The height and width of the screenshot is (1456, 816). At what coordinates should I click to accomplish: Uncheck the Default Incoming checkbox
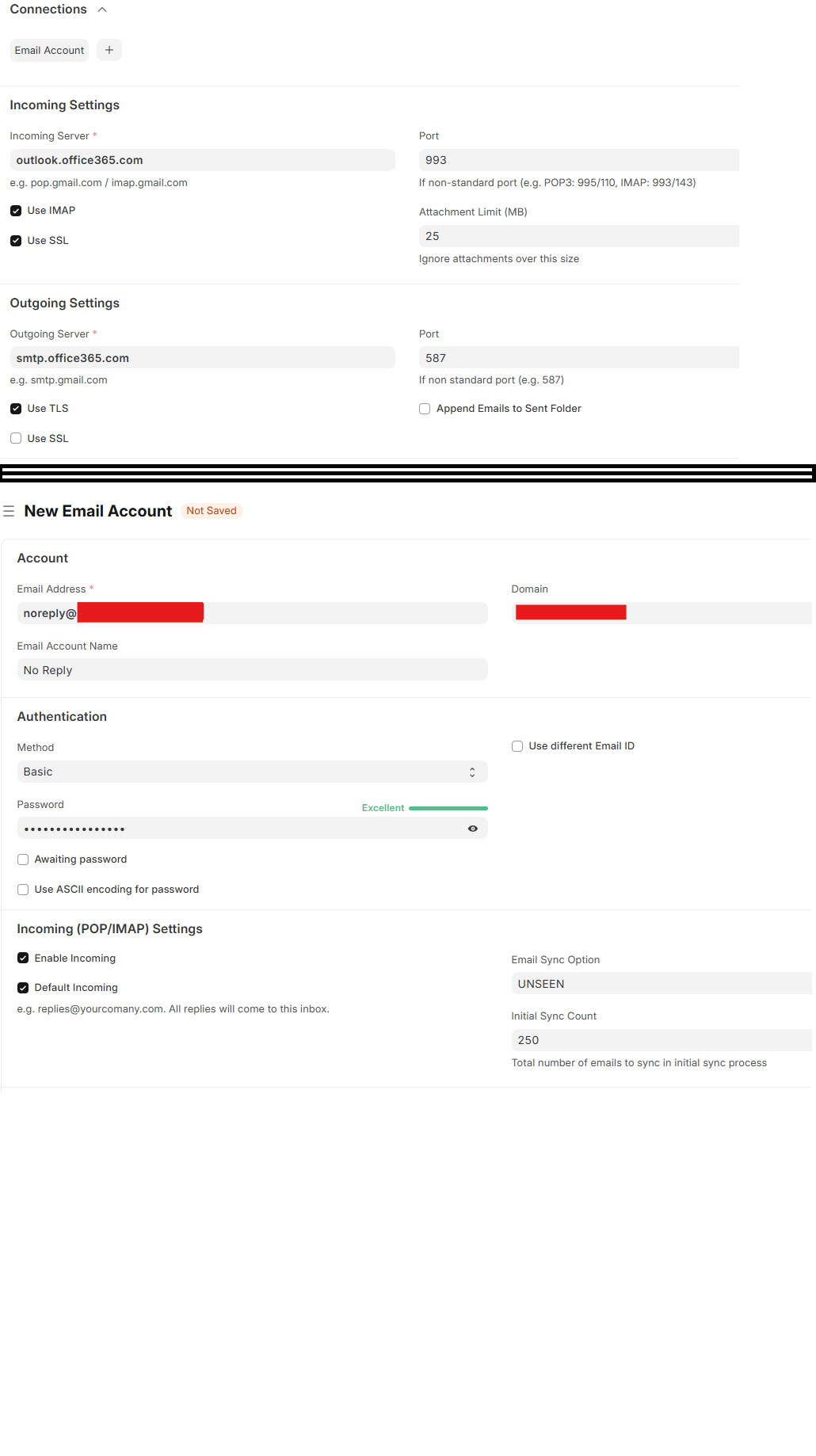coord(23,988)
